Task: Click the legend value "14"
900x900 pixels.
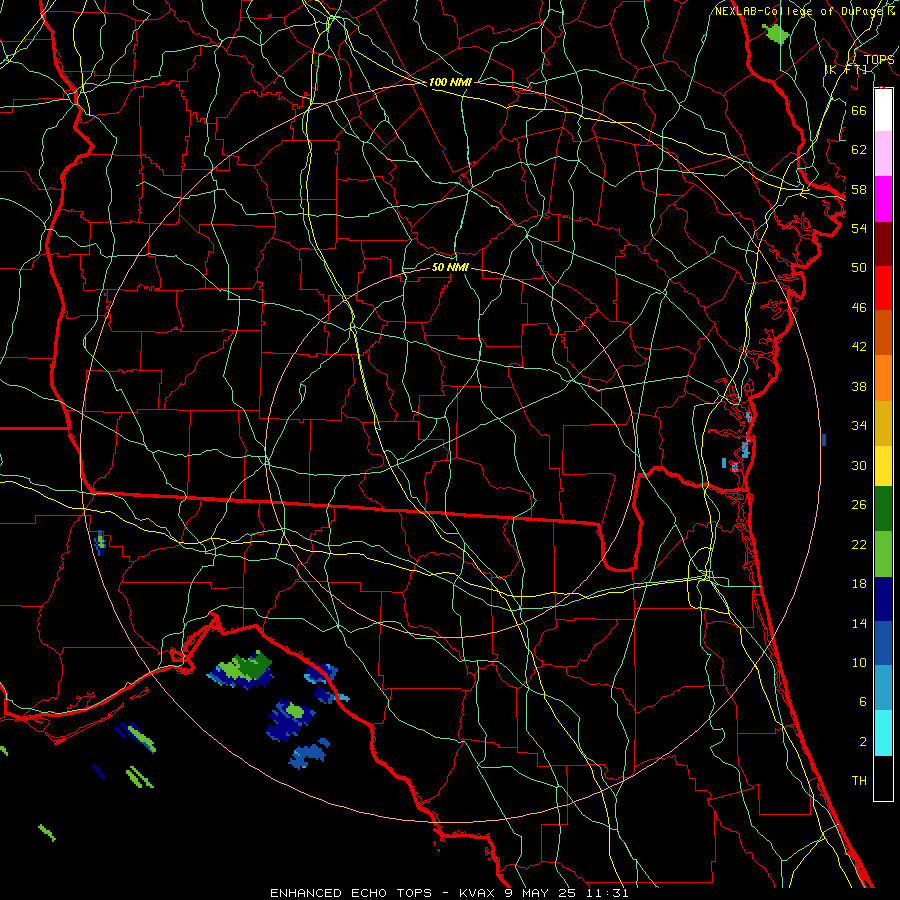Action: pos(859,623)
